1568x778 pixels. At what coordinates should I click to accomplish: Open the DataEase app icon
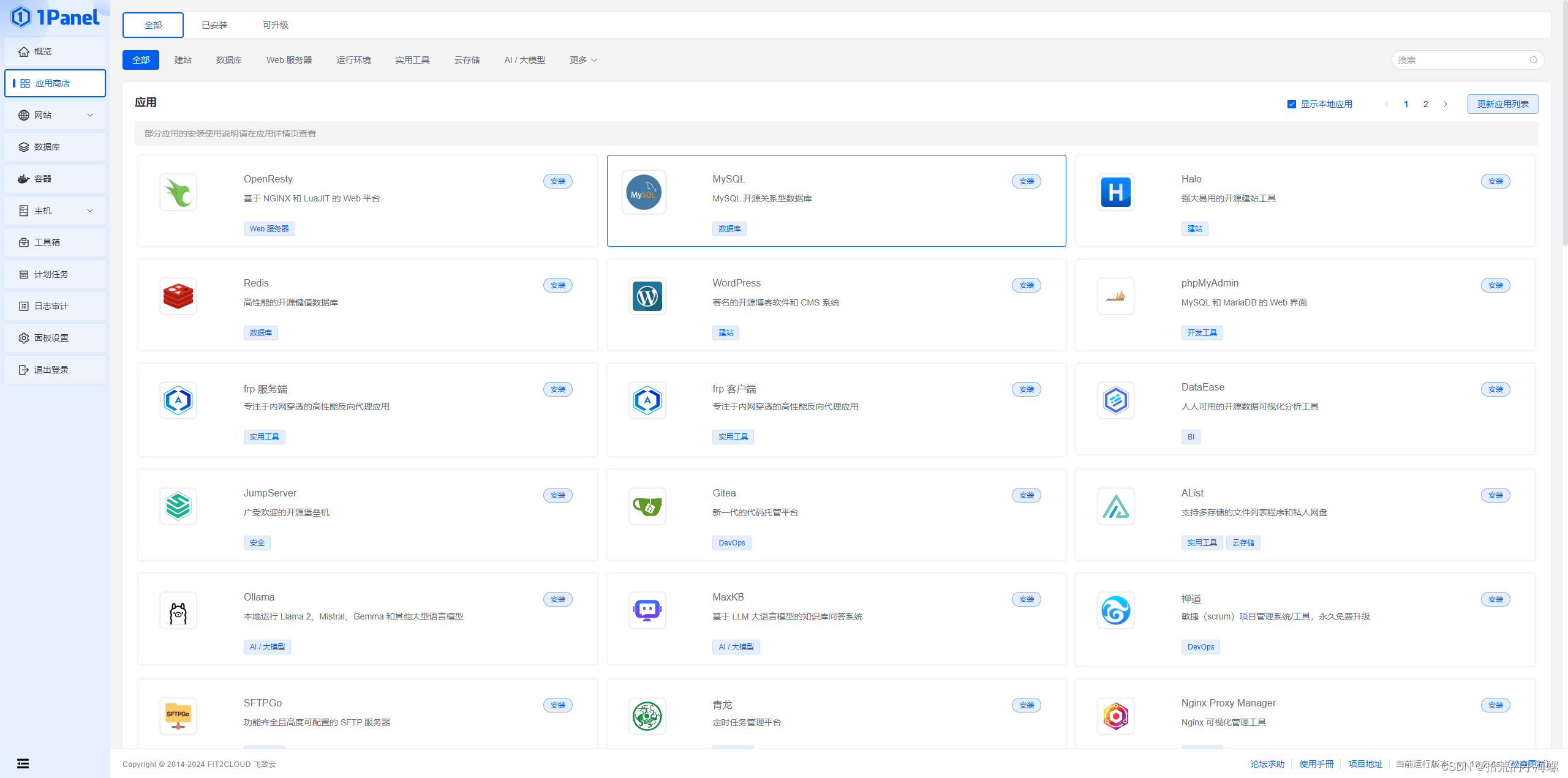coord(1116,400)
